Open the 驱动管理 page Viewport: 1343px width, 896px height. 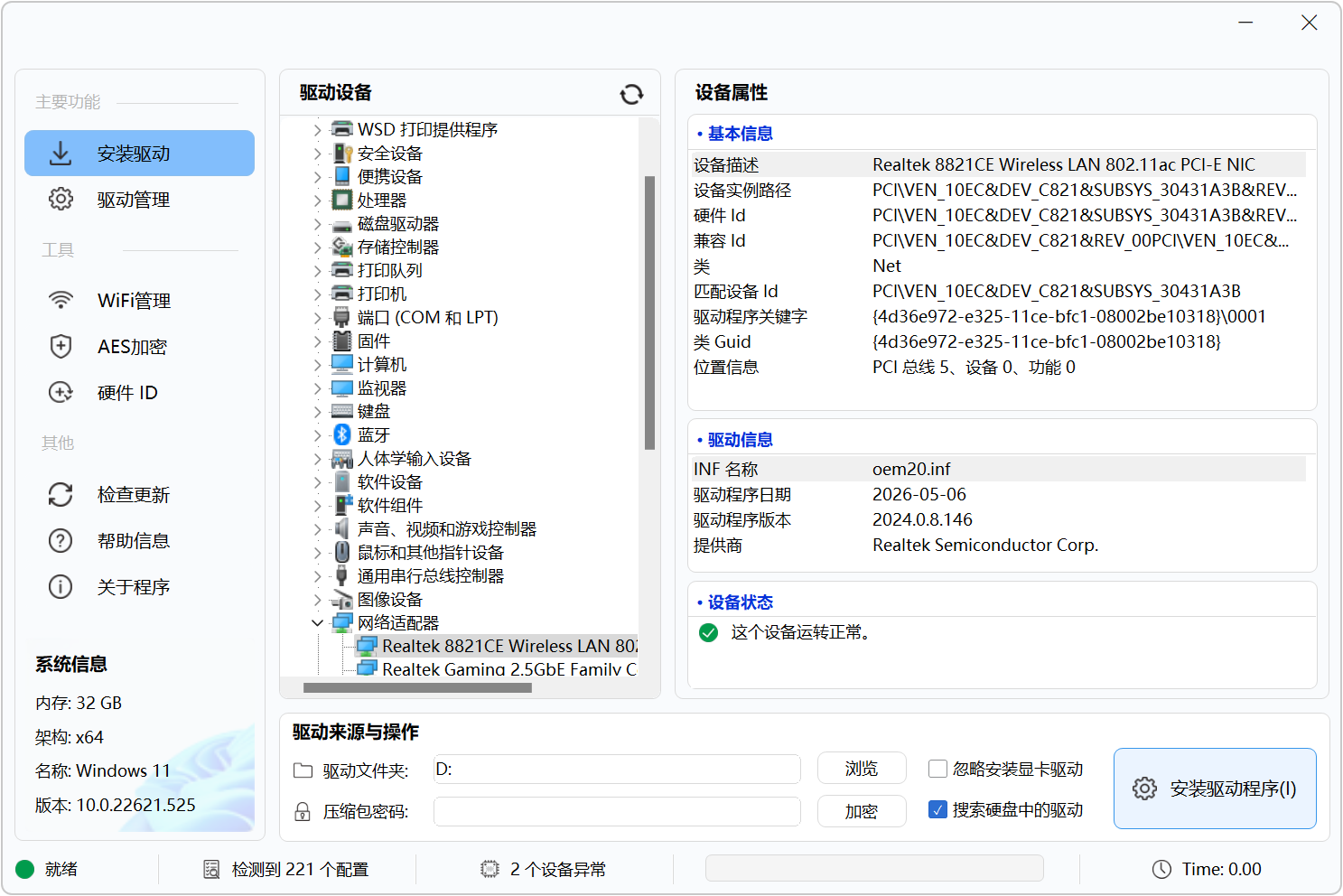point(139,200)
